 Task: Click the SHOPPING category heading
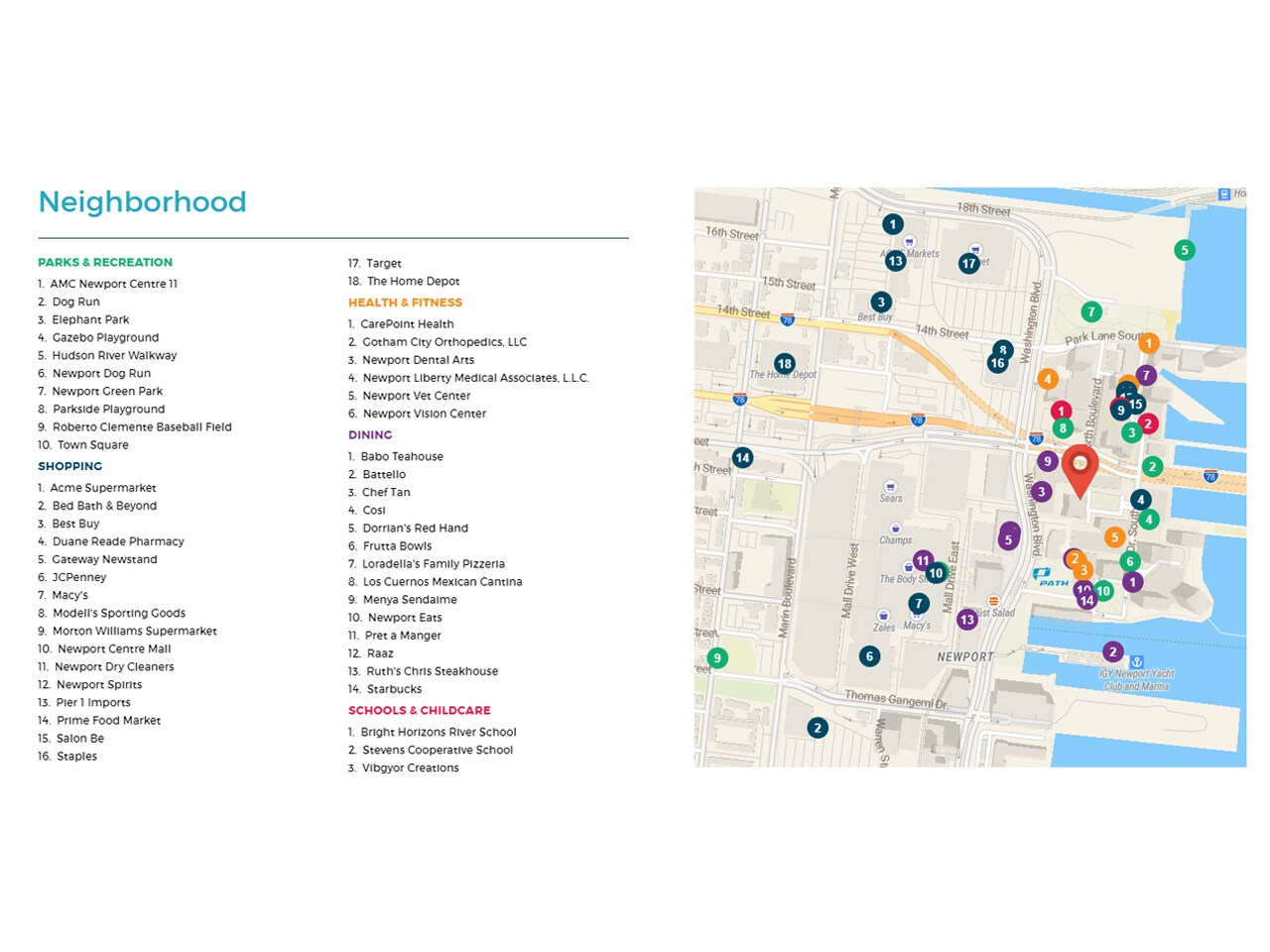click(69, 466)
